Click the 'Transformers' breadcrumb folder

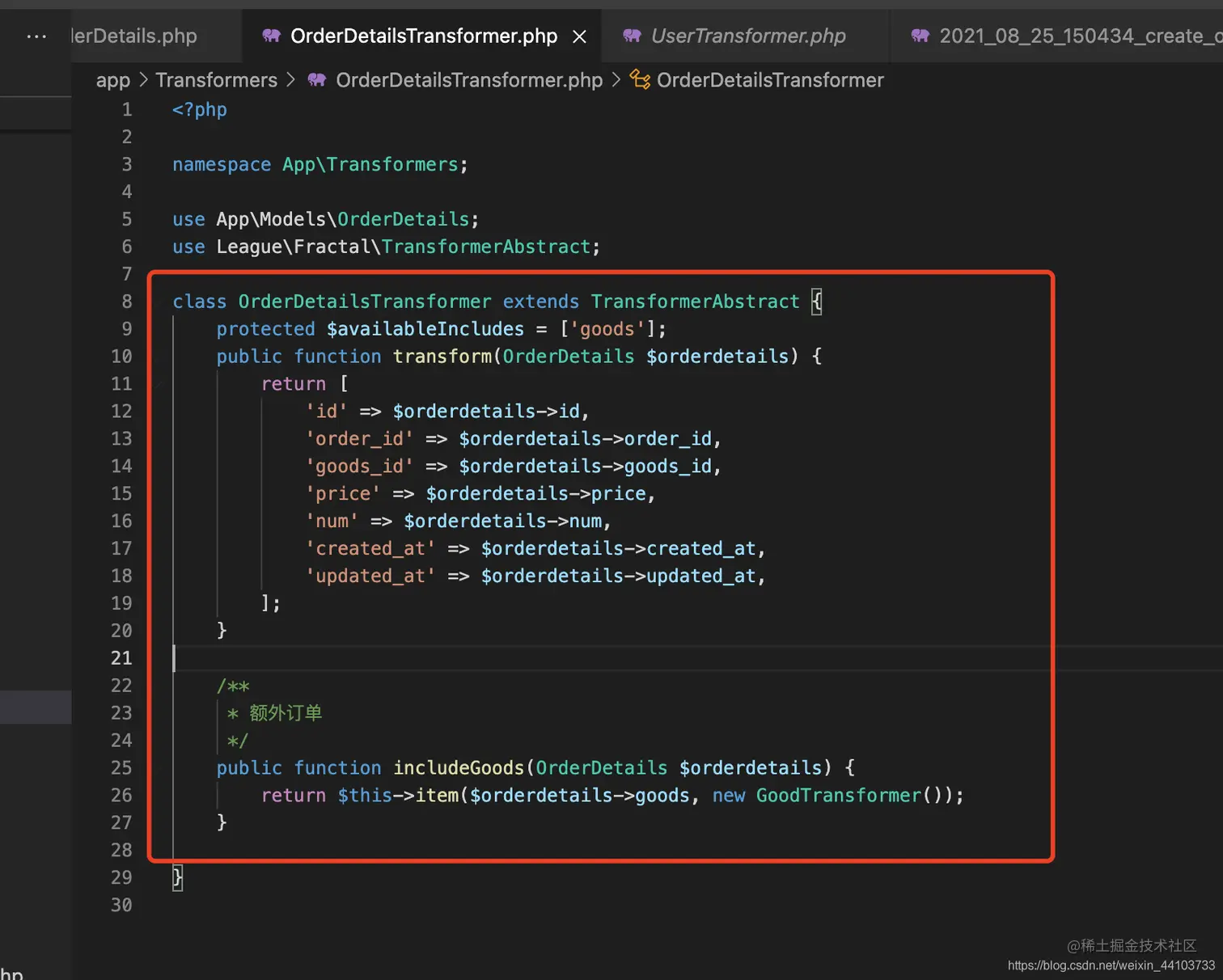pyautogui.click(x=216, y=80)
